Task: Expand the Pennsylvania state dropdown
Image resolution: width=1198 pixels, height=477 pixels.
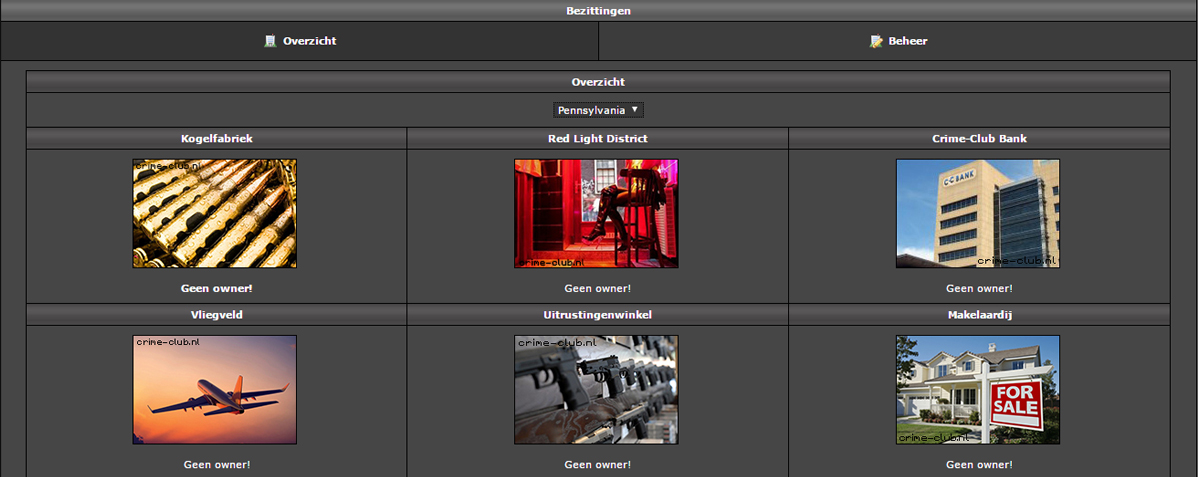Action: pos(598,110)
